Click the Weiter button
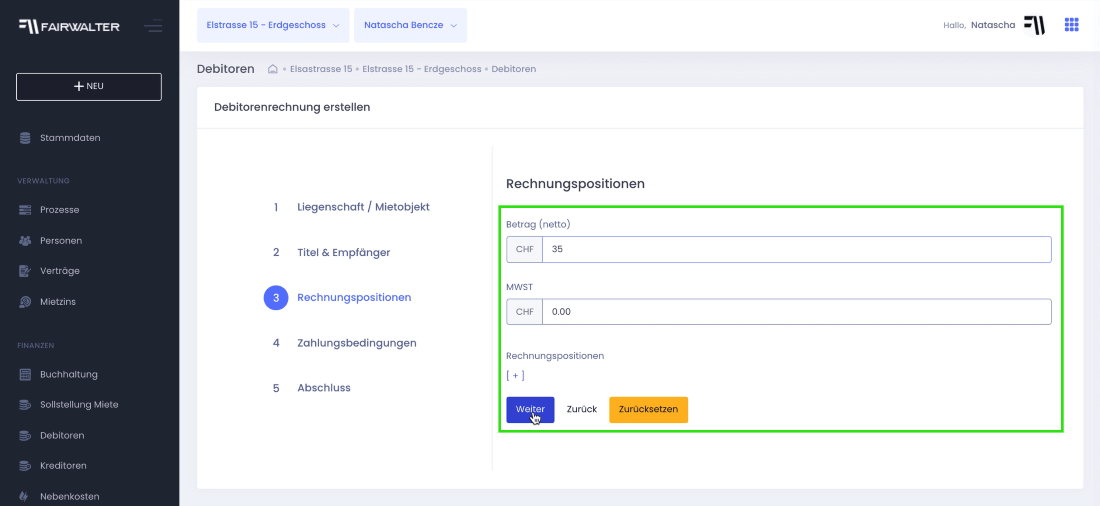This screenshot has height=506, width=1100. click(x=530, y=410)
